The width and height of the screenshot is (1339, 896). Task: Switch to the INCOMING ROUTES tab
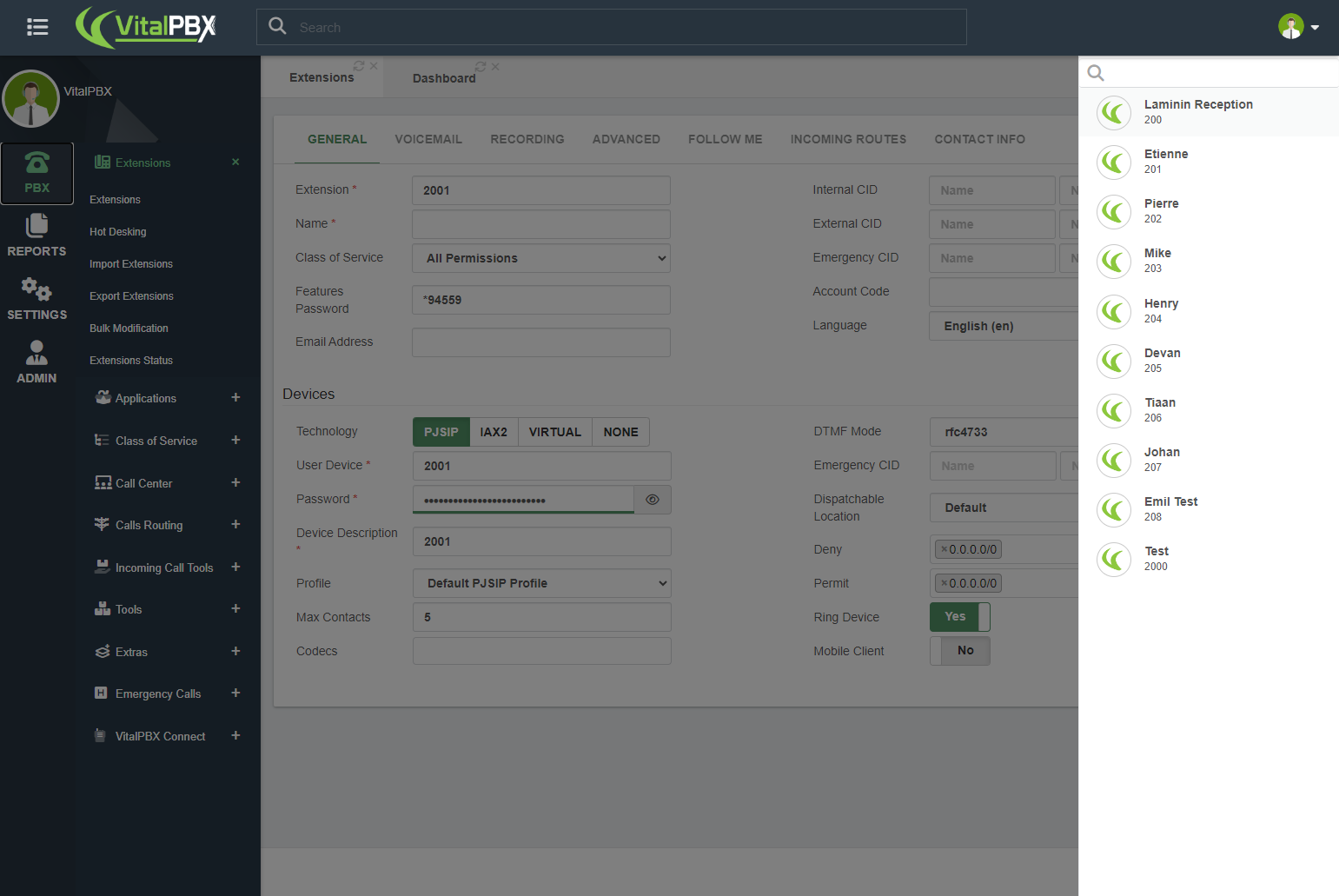click(848, 139)
